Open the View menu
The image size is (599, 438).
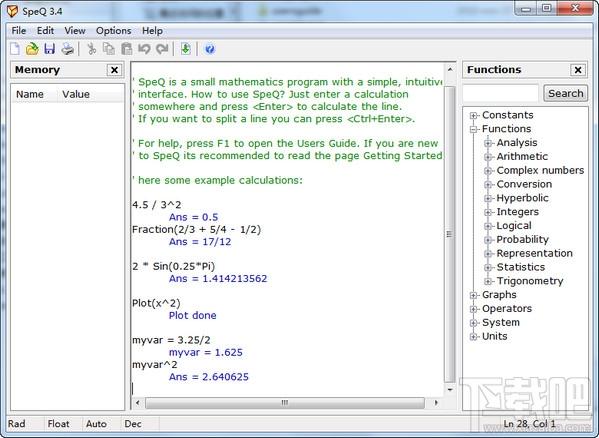(x=74, y=31)
